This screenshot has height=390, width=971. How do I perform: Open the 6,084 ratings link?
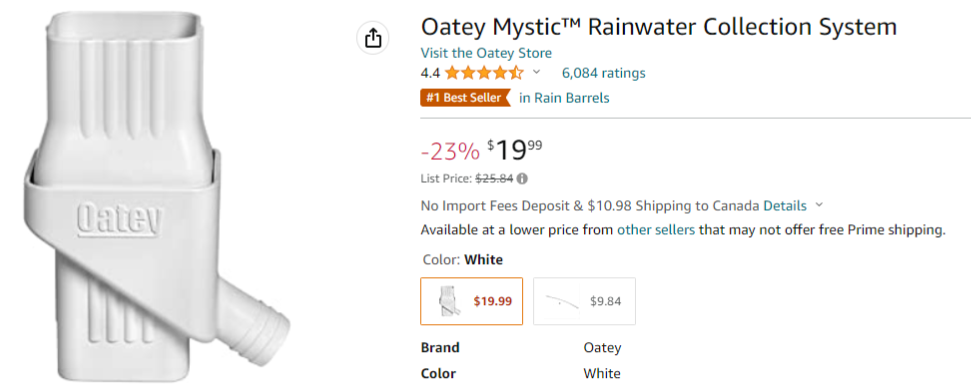pyautogui.click(x=603, y=73)
